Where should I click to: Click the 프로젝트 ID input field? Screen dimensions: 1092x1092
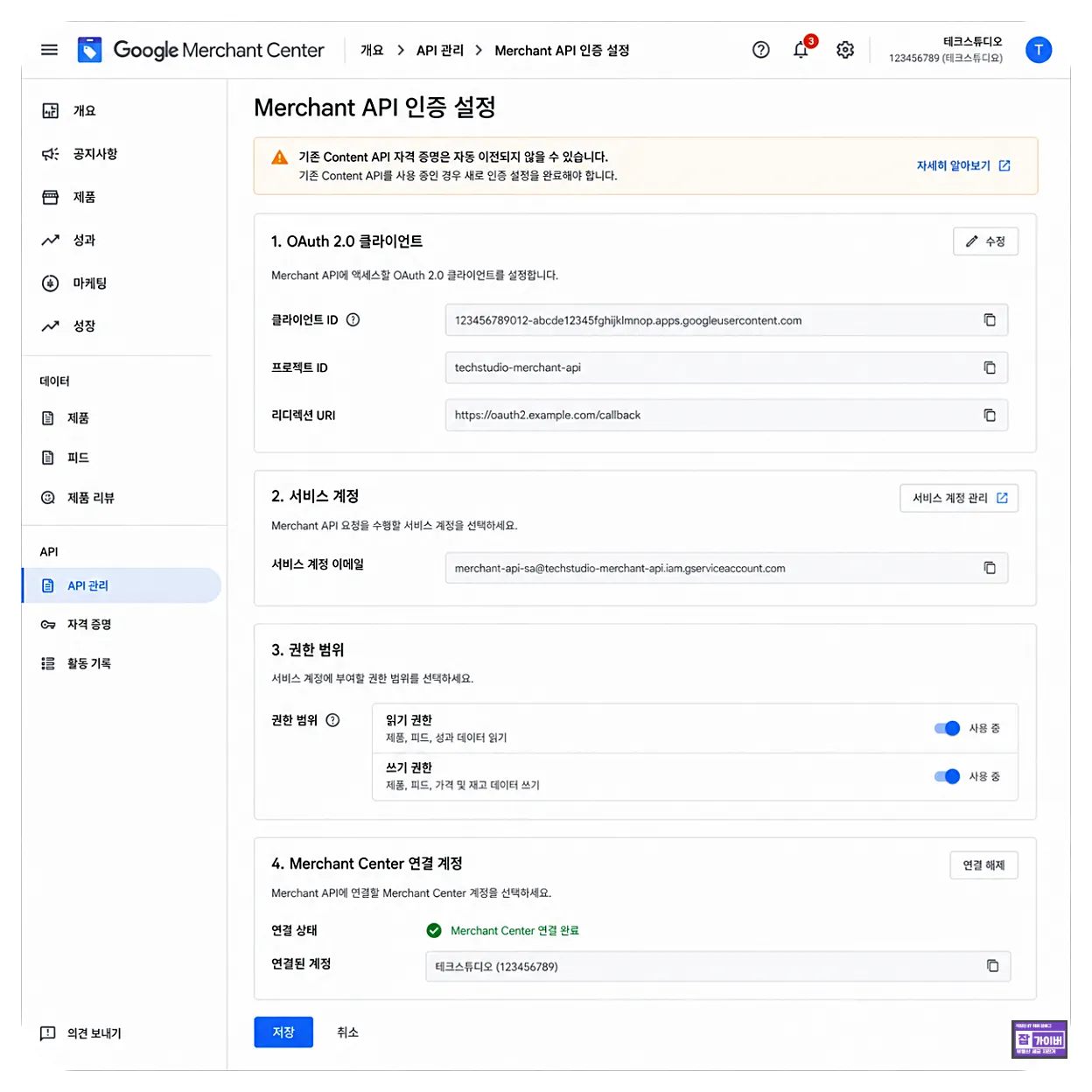726,367
